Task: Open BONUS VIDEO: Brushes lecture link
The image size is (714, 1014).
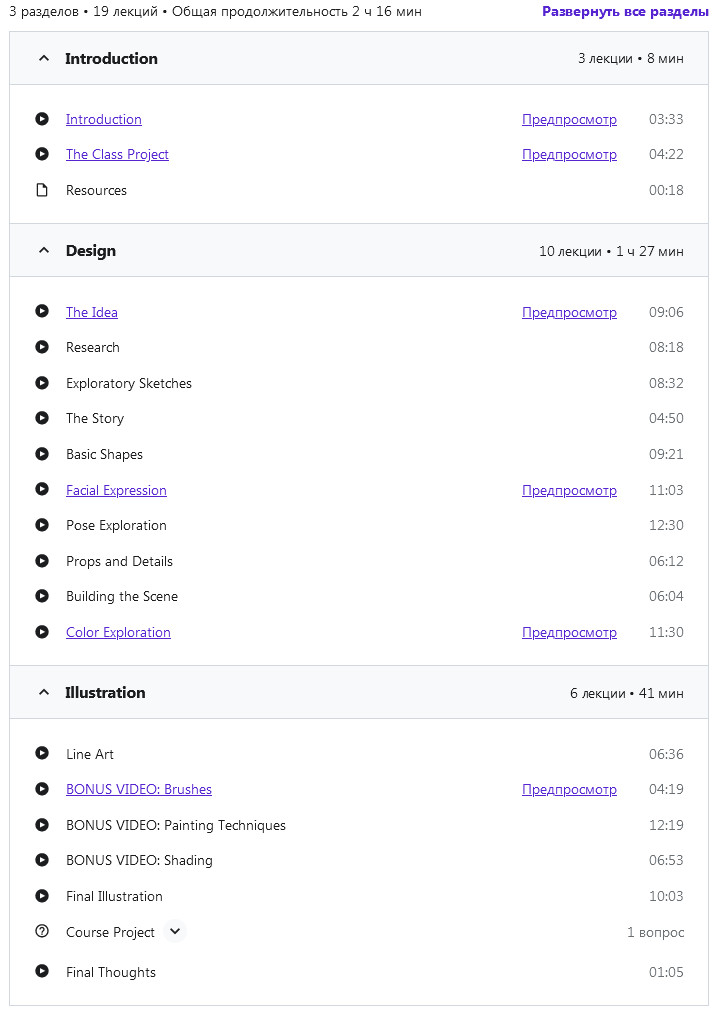Action: coord(139,789)
